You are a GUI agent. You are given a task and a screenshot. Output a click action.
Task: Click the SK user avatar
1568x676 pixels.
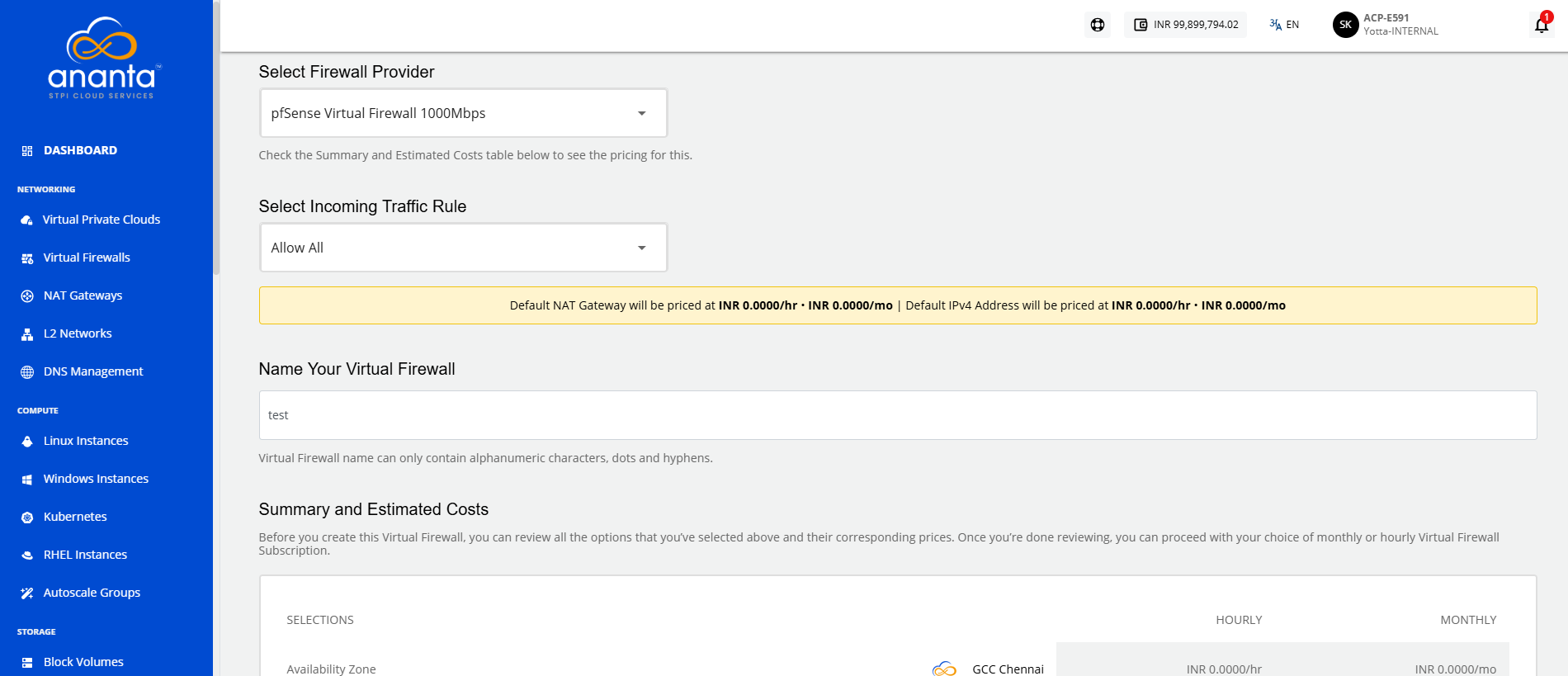1345,25
